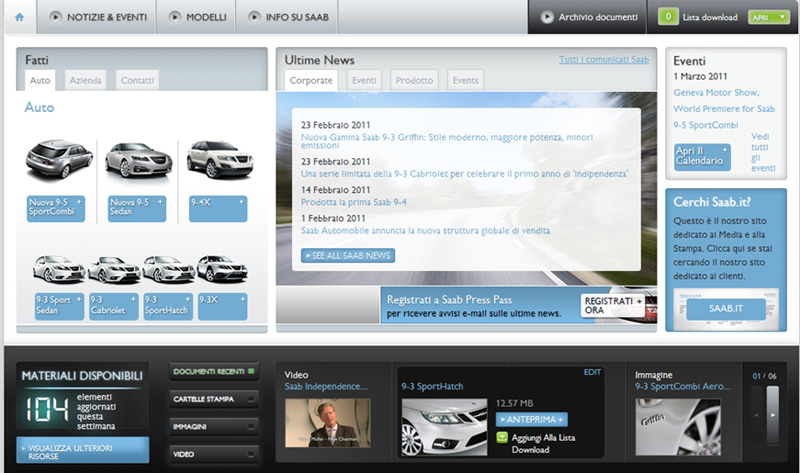Viewport: 800px width, 473px height.
Task: Click Visualizza Ulteriori Risorse button
Action: point(83,450)
